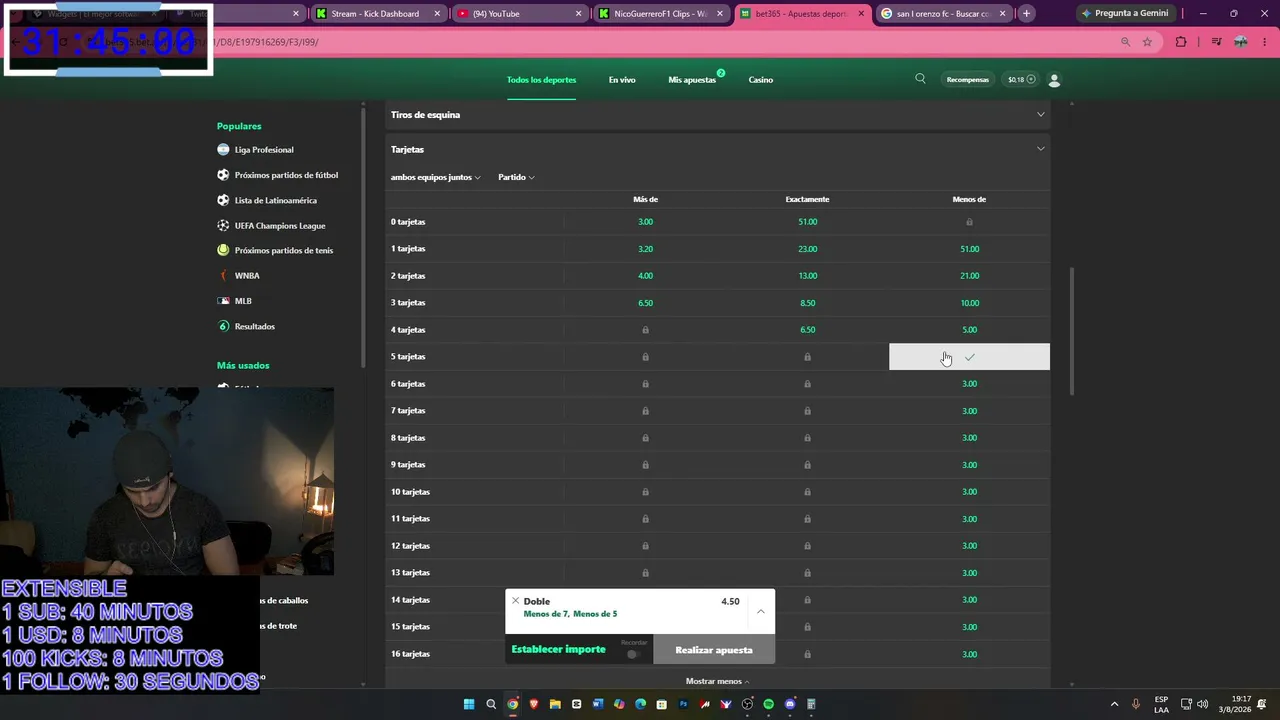The height and width of the screenshot is (720, 1280).
Task: Select Menos de 4 tarjetas odds 5.00
Action: pyautogui.click(x=969, y=330)
